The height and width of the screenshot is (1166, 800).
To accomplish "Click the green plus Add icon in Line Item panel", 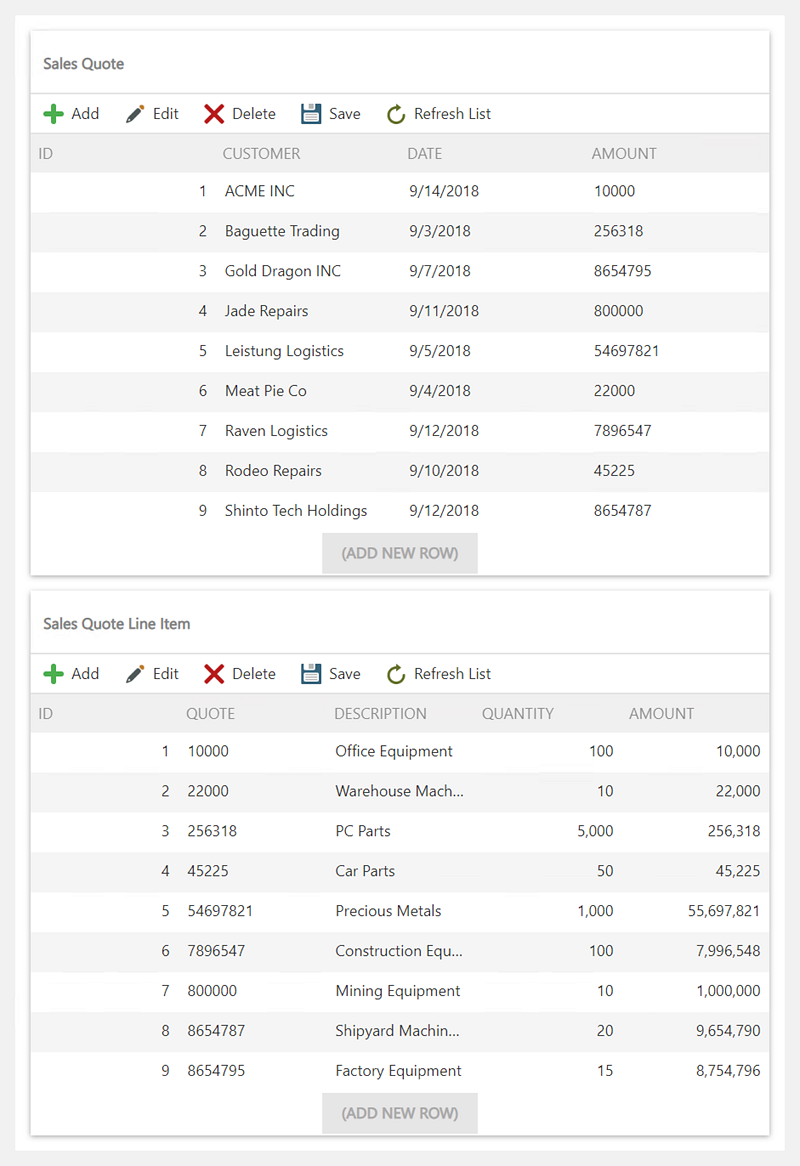I will 54,674.
